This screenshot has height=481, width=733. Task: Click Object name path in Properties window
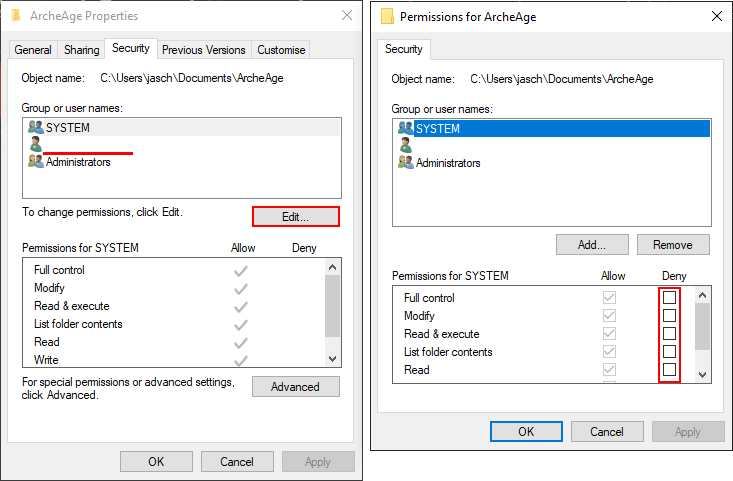point(192,78)
